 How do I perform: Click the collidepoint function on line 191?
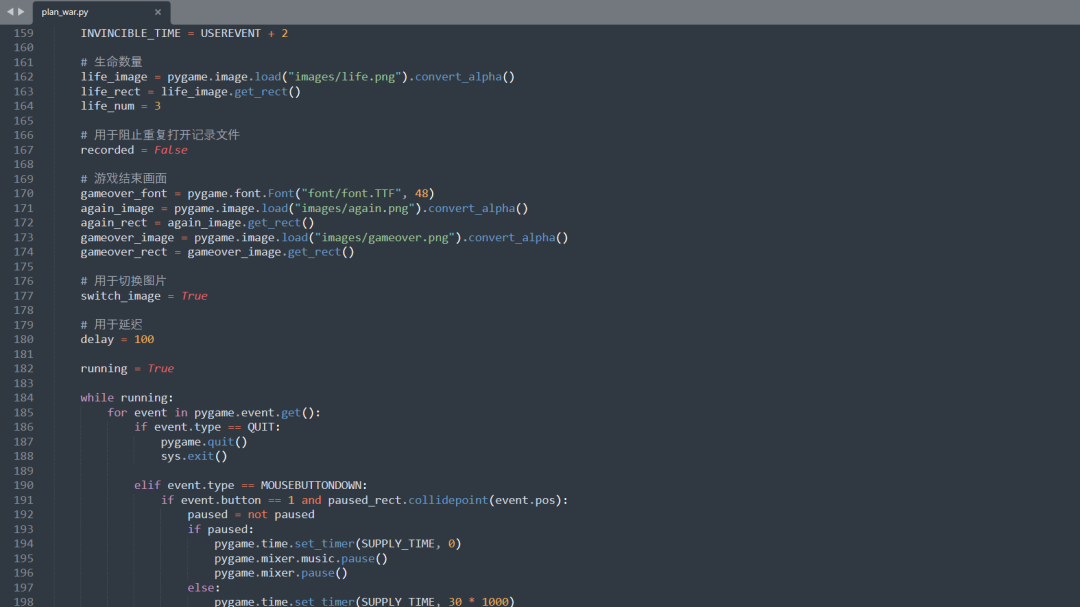point(449,499)
